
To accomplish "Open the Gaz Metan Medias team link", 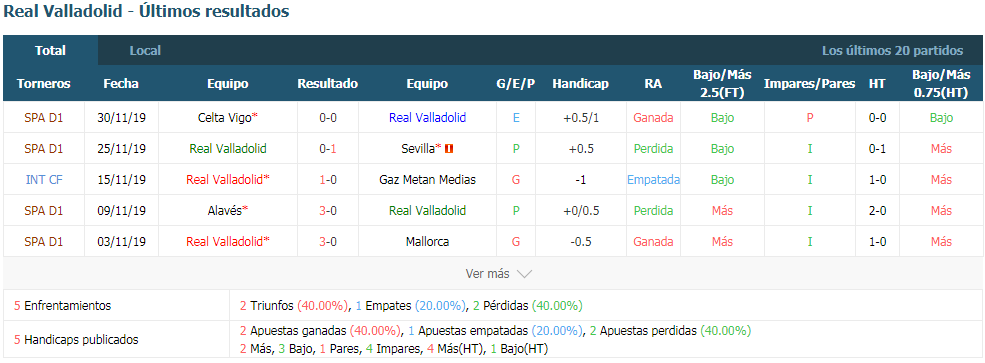I will 427,180.
